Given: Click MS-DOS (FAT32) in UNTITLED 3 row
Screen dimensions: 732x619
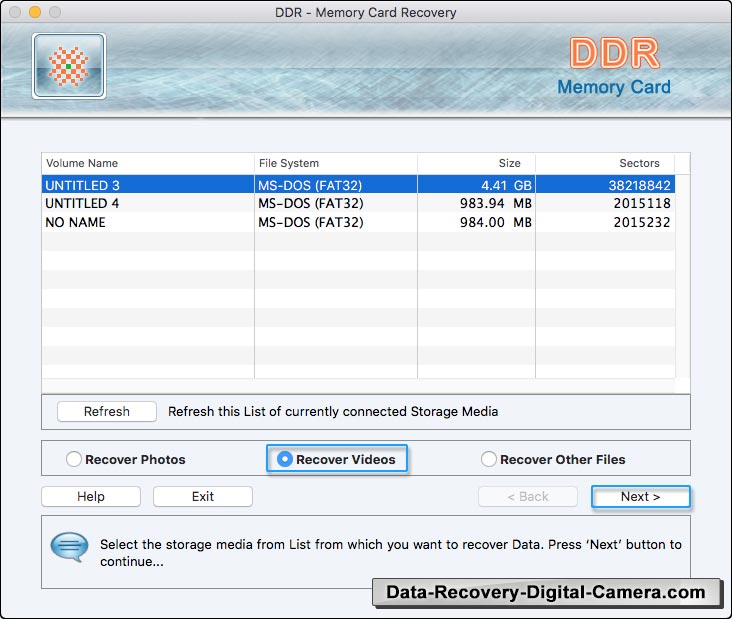Looking at the screenshot, I should (x=310, y=185).
